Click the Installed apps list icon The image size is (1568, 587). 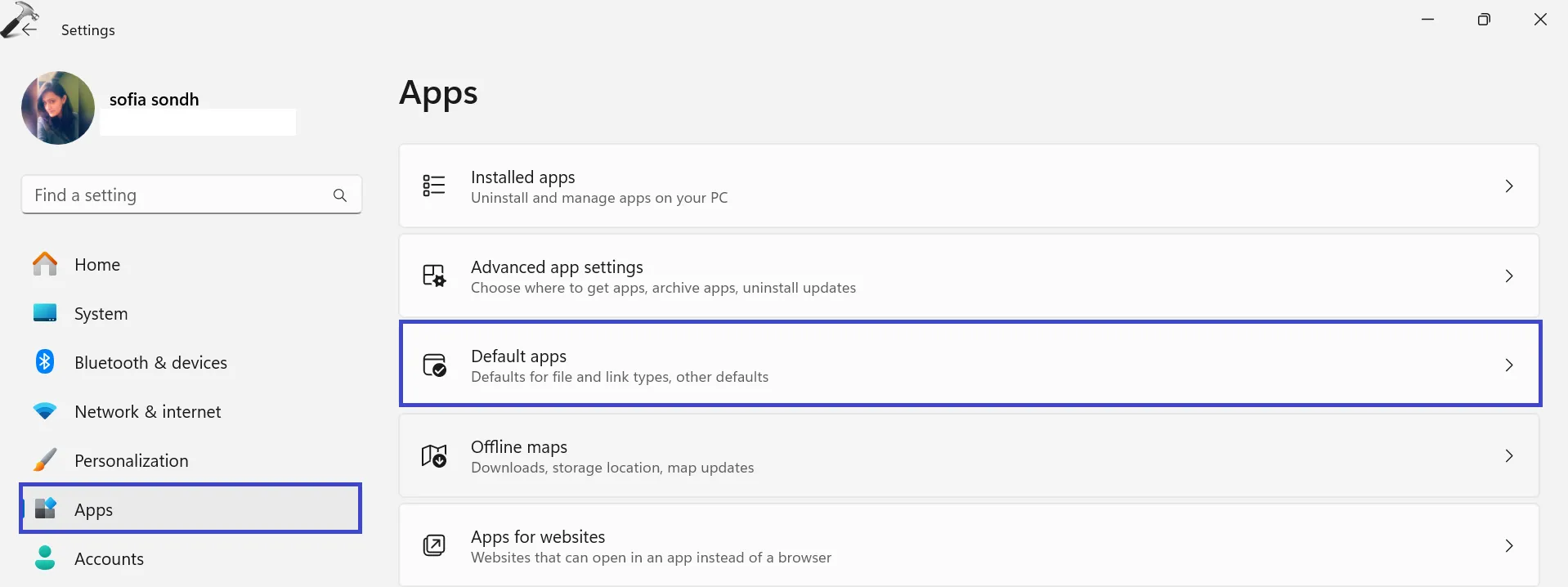(434, 186)
